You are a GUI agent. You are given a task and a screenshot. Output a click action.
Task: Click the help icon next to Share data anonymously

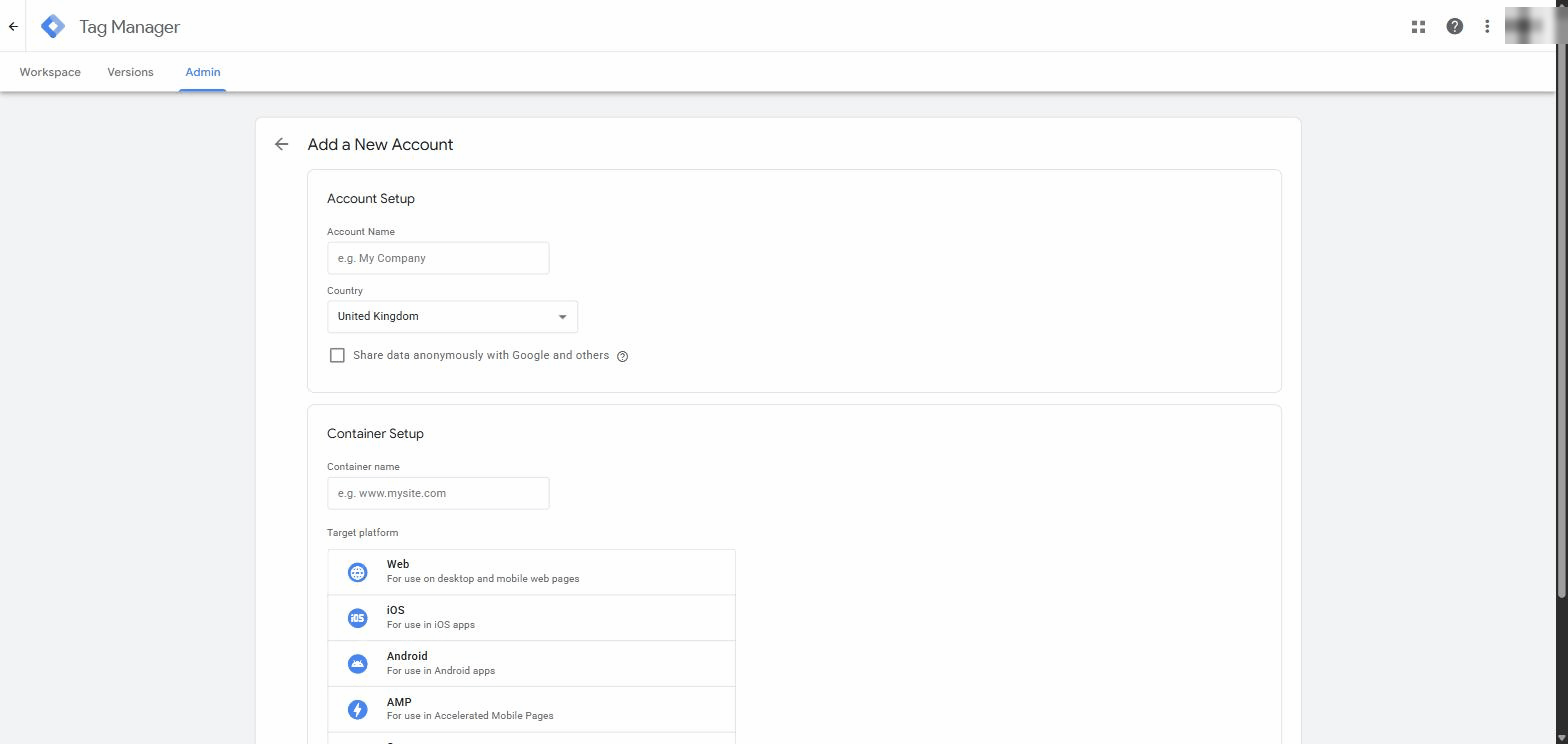click(622, 356)
